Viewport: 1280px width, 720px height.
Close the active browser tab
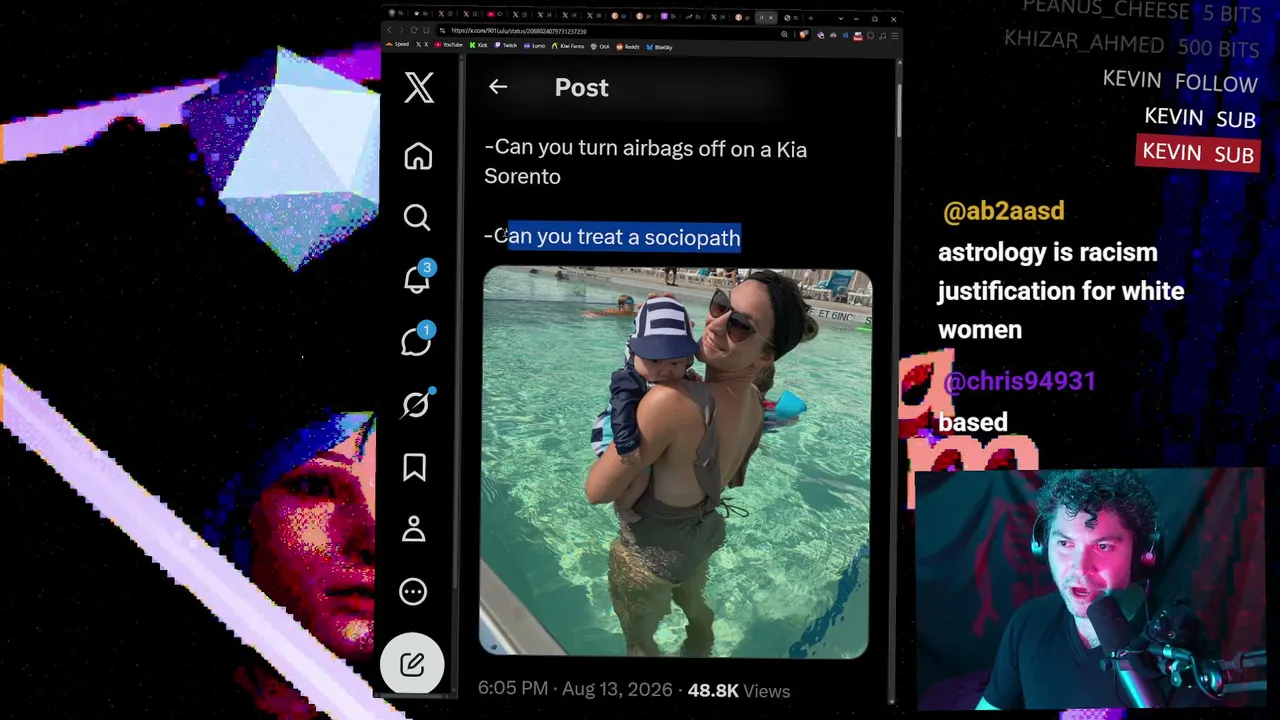tap(771, 17)
